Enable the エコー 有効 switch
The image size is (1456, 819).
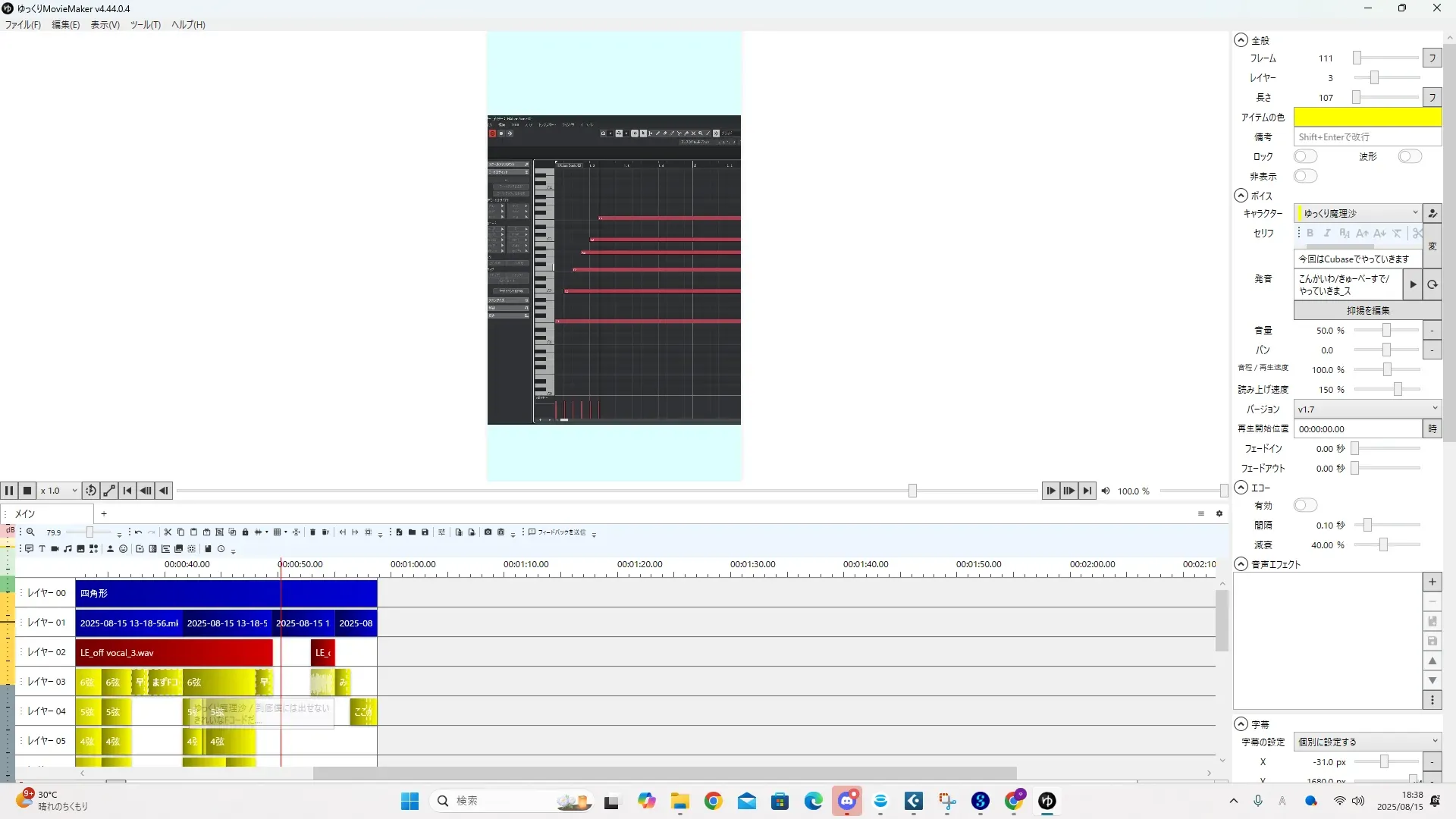1305,505
